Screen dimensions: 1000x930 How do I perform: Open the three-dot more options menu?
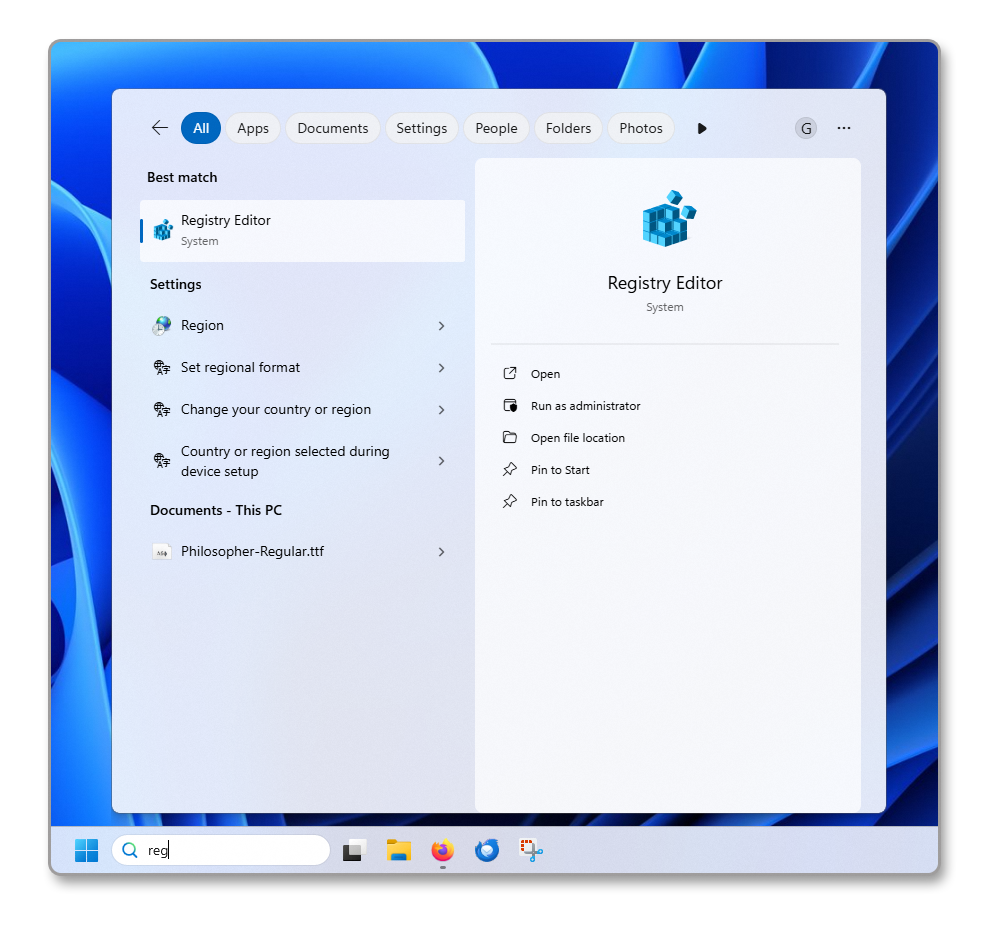tap(844, 128)
